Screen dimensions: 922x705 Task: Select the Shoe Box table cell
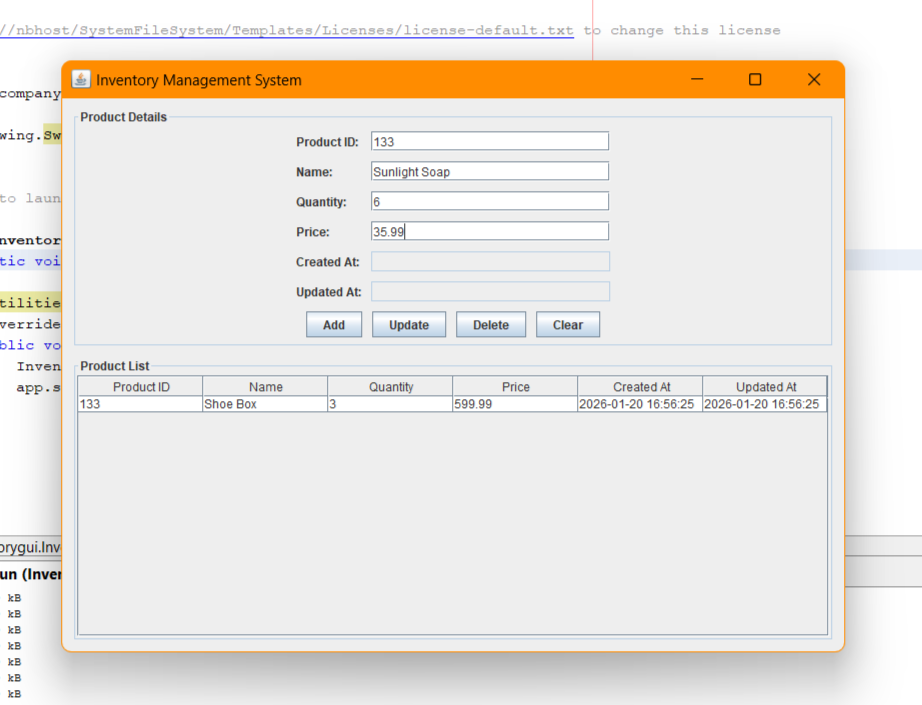point(265,404)
